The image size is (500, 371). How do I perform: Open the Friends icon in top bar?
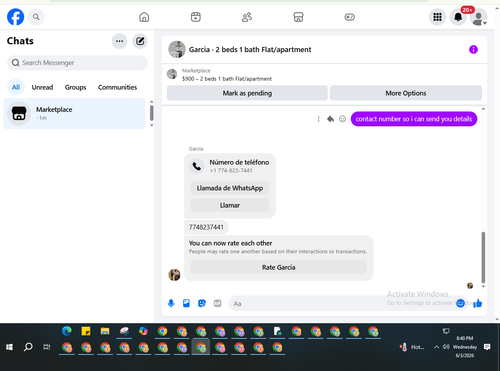(x=247, y=17)
